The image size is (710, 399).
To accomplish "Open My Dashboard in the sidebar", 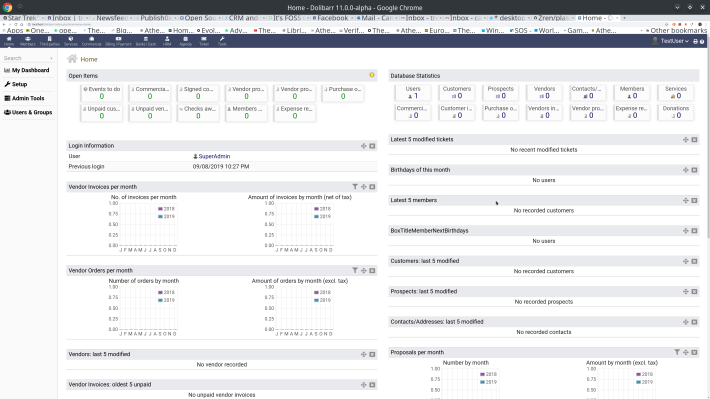I will click(27, 70).
